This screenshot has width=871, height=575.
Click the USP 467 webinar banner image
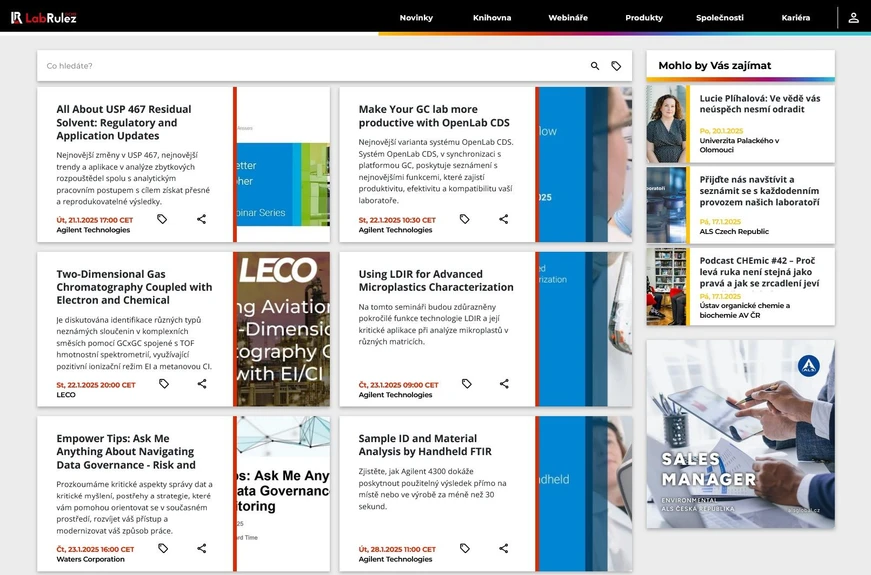click(x=283, y=164)
